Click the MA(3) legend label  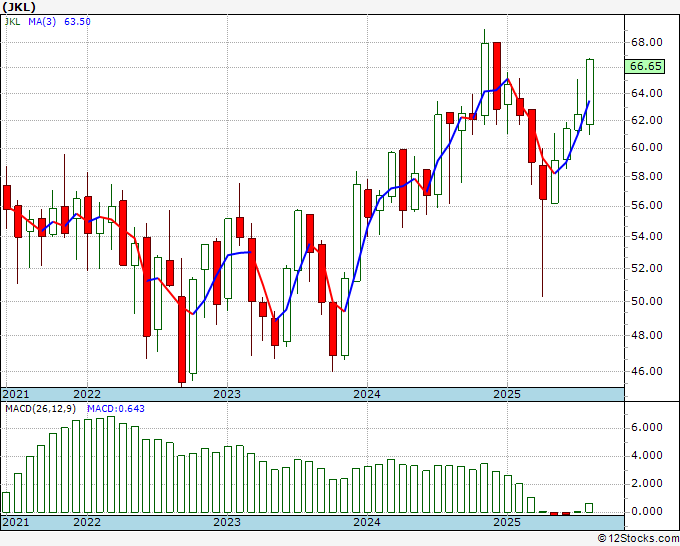coord(42,22)
